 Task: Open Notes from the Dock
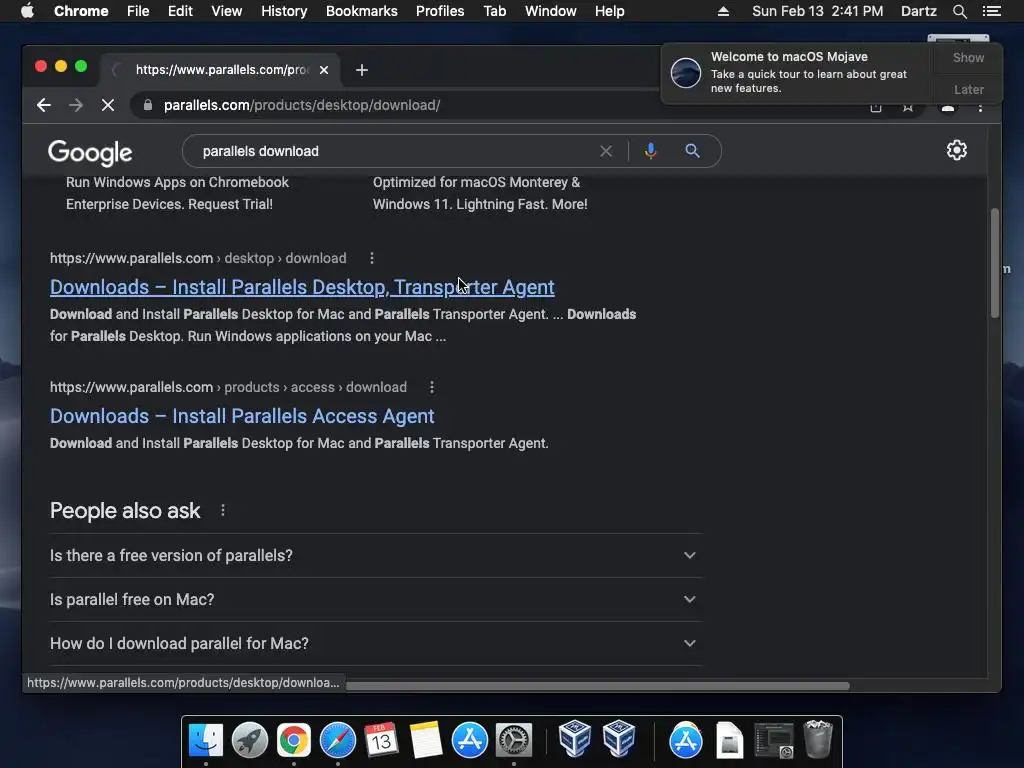tap(426, 741)
